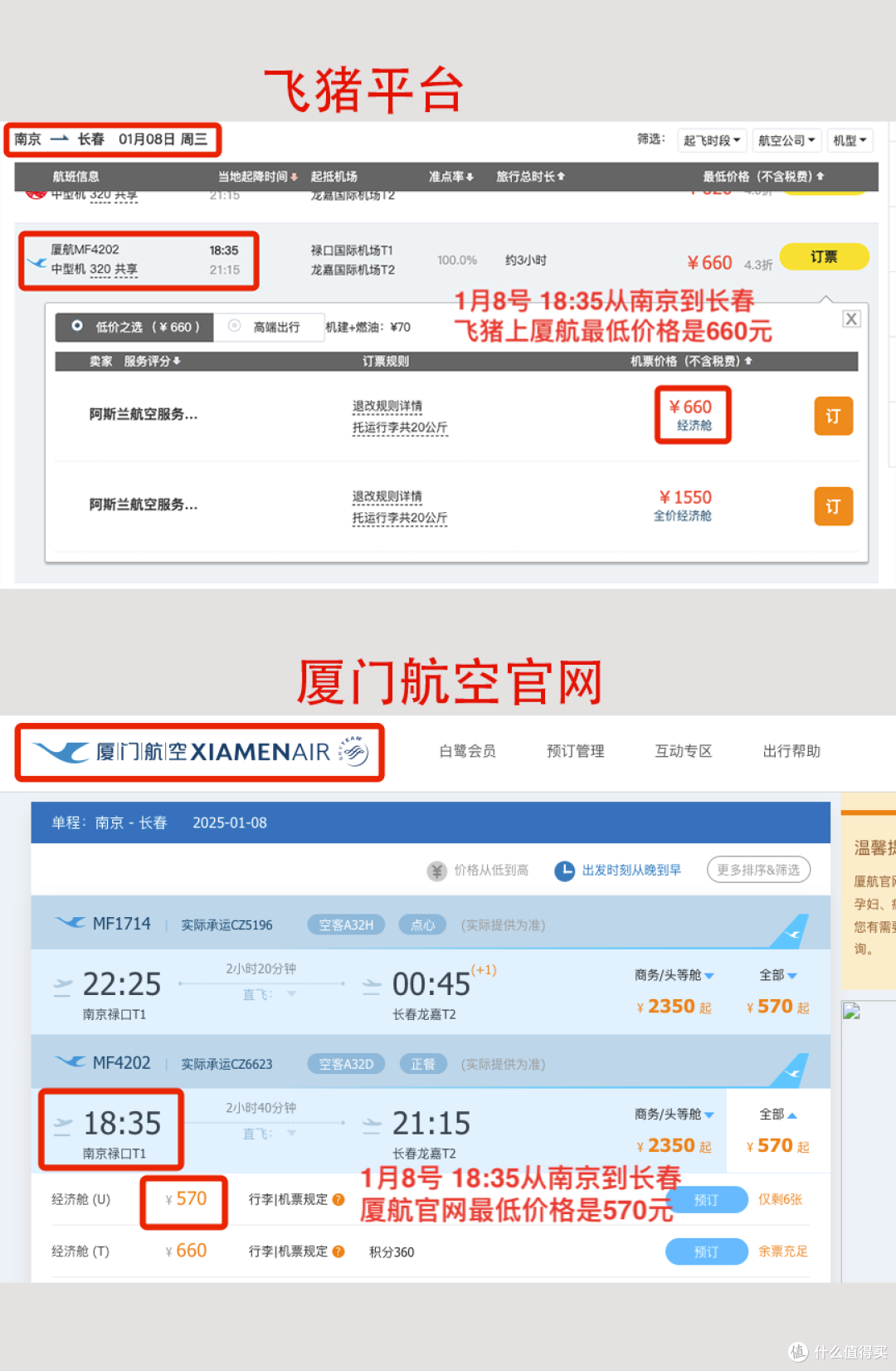The width and height of the screenshot is (896, 1371).
Task: Click the 出发时刻从晚到早 clock icon
Action: point(564,871)
